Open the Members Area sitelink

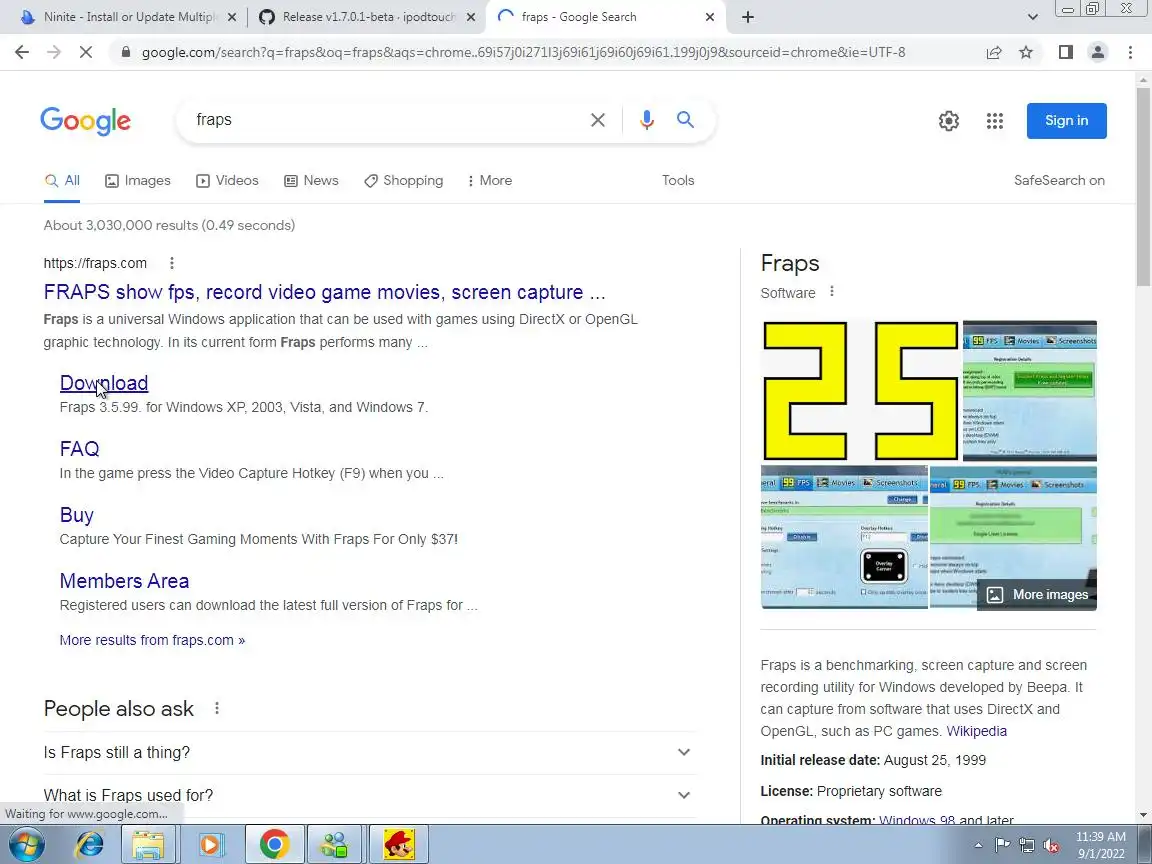pyautogui.click(x=124, y=581)
